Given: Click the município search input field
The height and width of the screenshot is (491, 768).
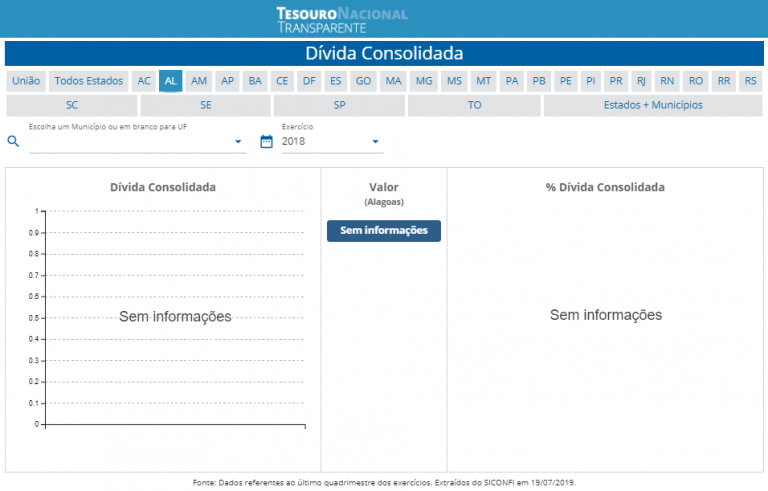Looking at the screenshot, I should [130, 142].
